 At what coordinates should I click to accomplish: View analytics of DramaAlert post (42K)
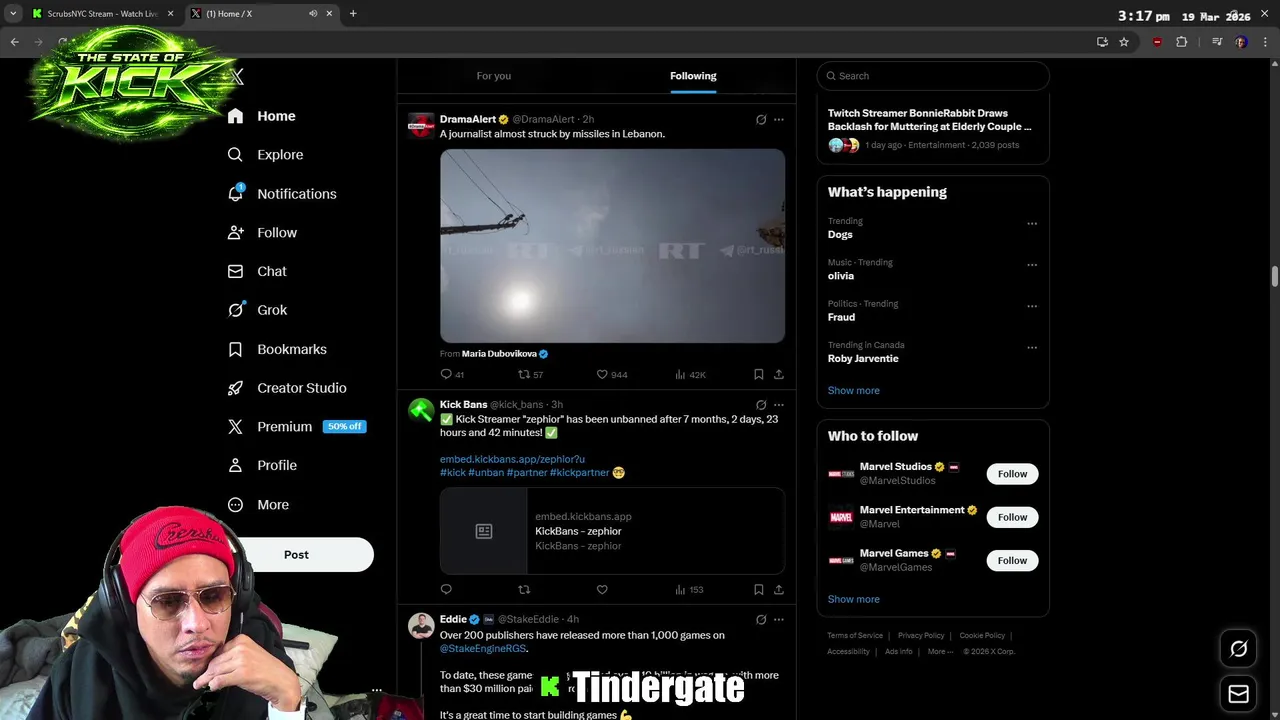(x=690, y=374)
